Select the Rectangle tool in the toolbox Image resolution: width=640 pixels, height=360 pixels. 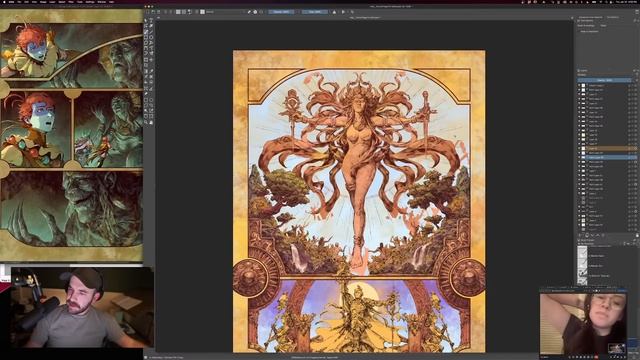(x=146, y=38)
